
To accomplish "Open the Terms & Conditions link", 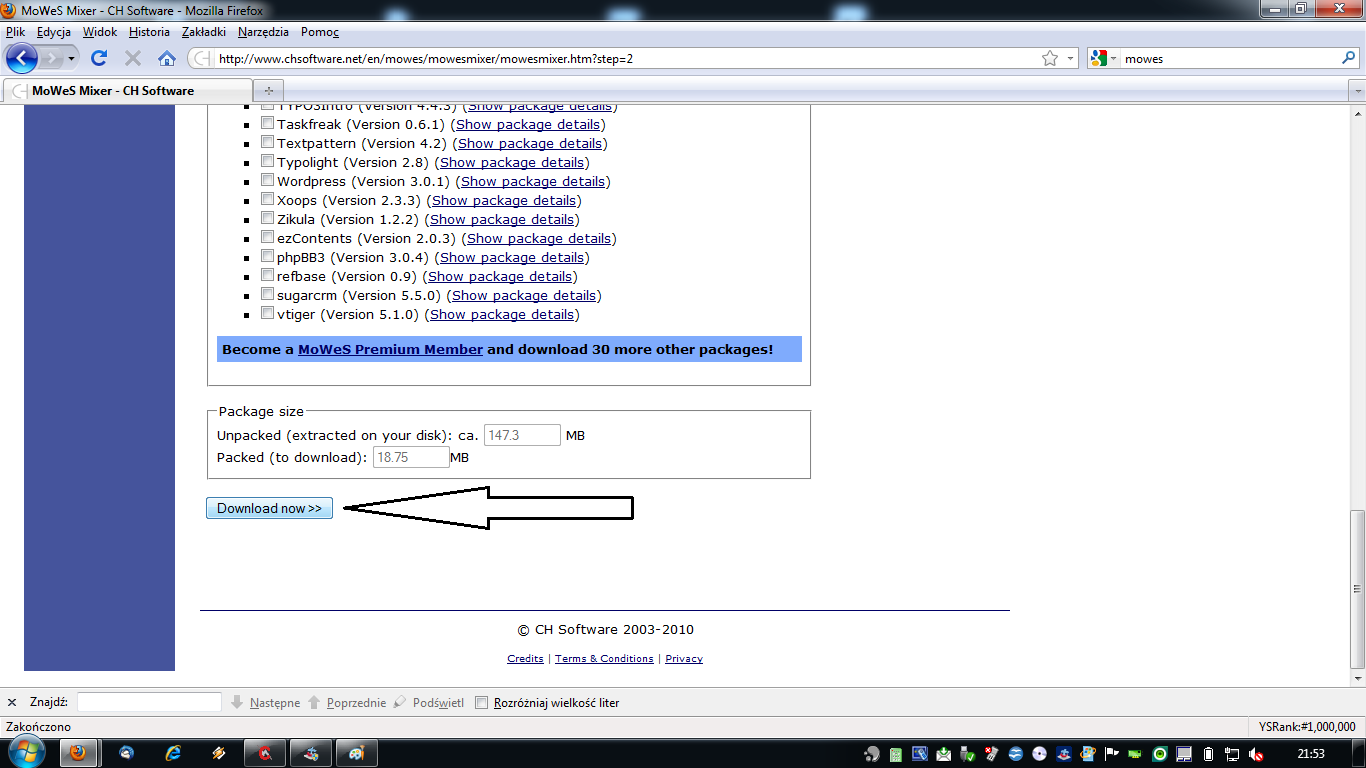I will [x=604, y=659].
